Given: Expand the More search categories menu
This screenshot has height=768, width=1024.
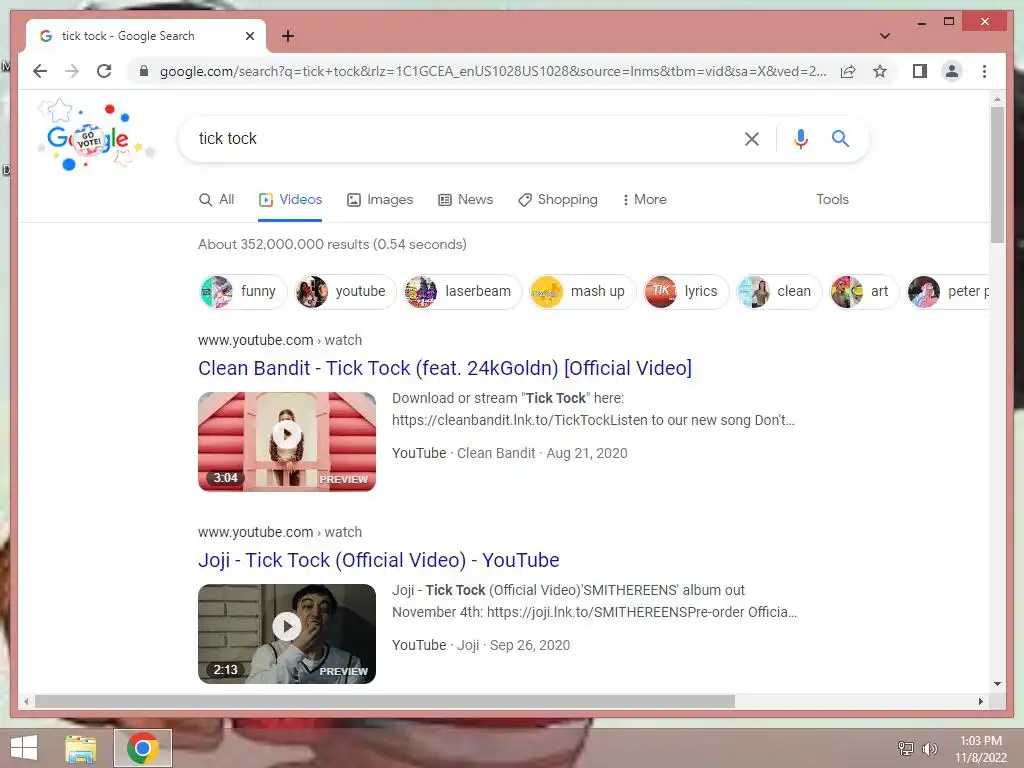Looking at the screenshot, I should (x=645, y=199).
